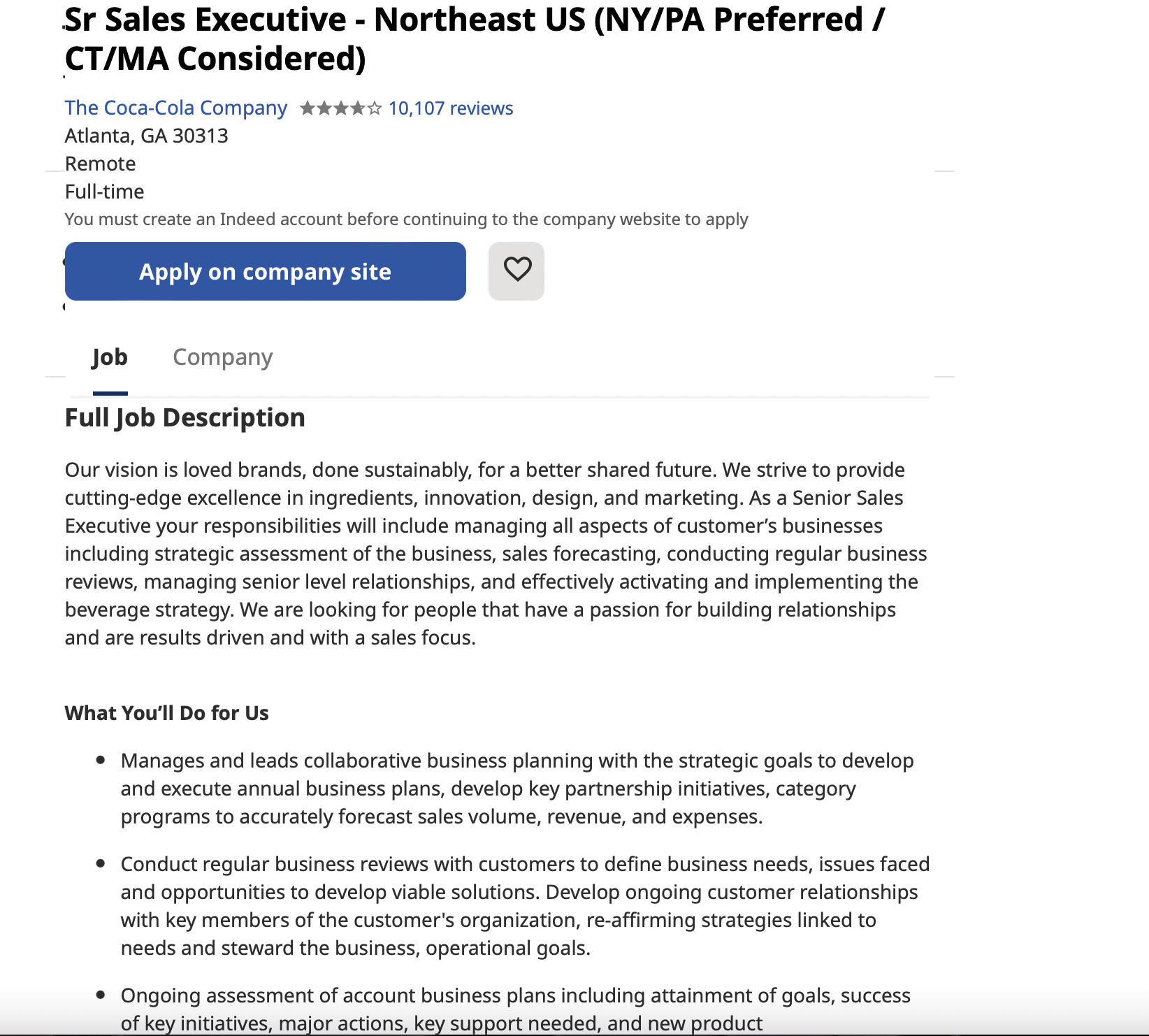Click the heart outline to favorite the posting
The height and width of the screenshot is (1036, 1149).
click(516, 271)
